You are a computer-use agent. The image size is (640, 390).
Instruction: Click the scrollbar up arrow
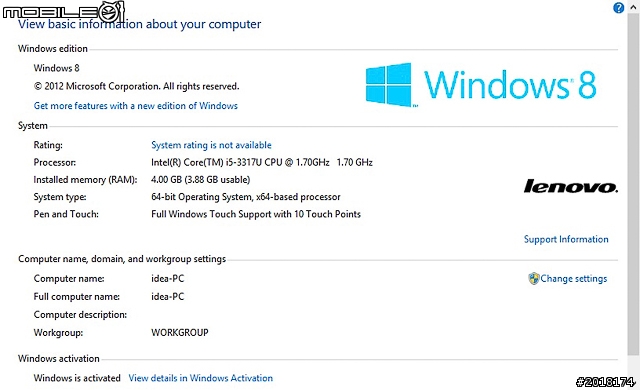pos(633,7)
